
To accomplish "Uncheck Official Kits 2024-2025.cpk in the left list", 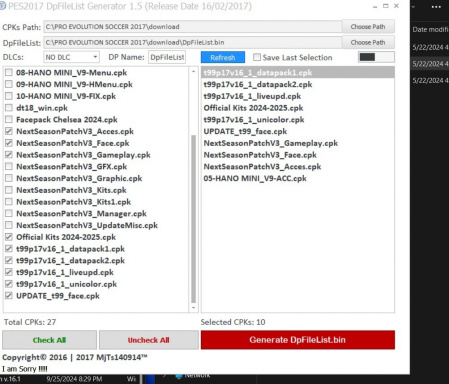I will tap(9, 237).
